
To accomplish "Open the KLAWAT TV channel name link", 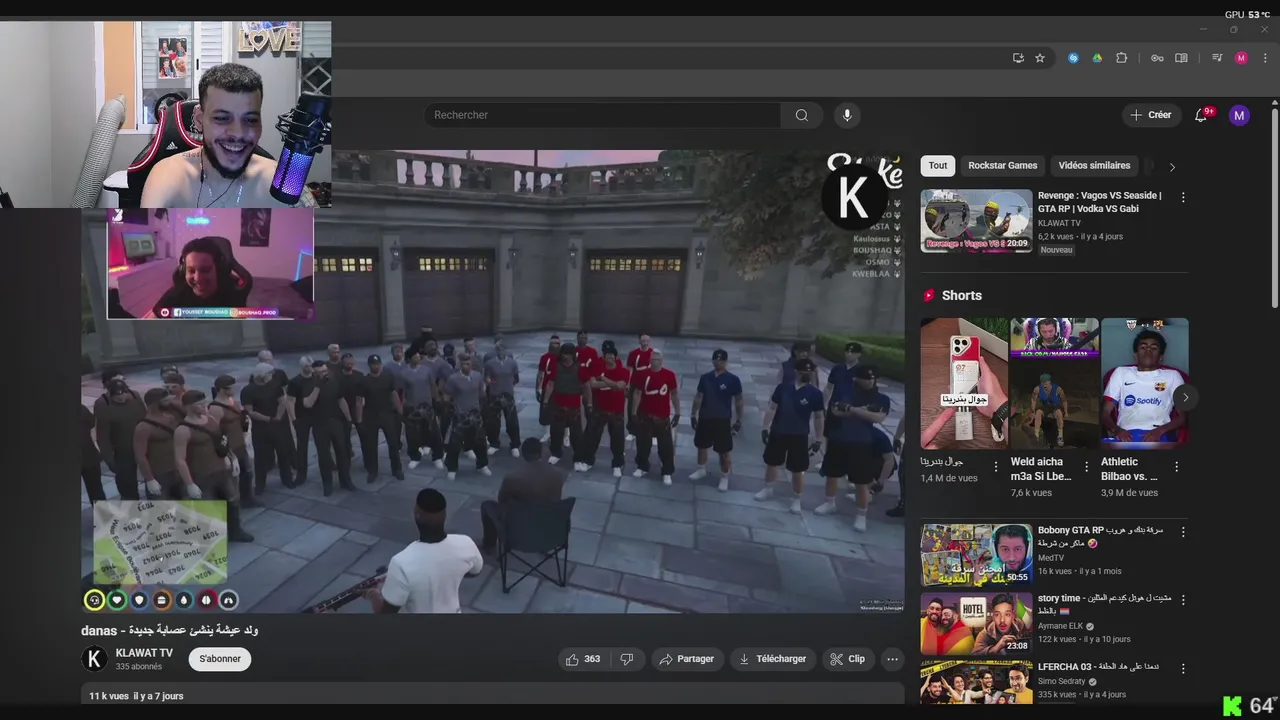I will (144, 653).
